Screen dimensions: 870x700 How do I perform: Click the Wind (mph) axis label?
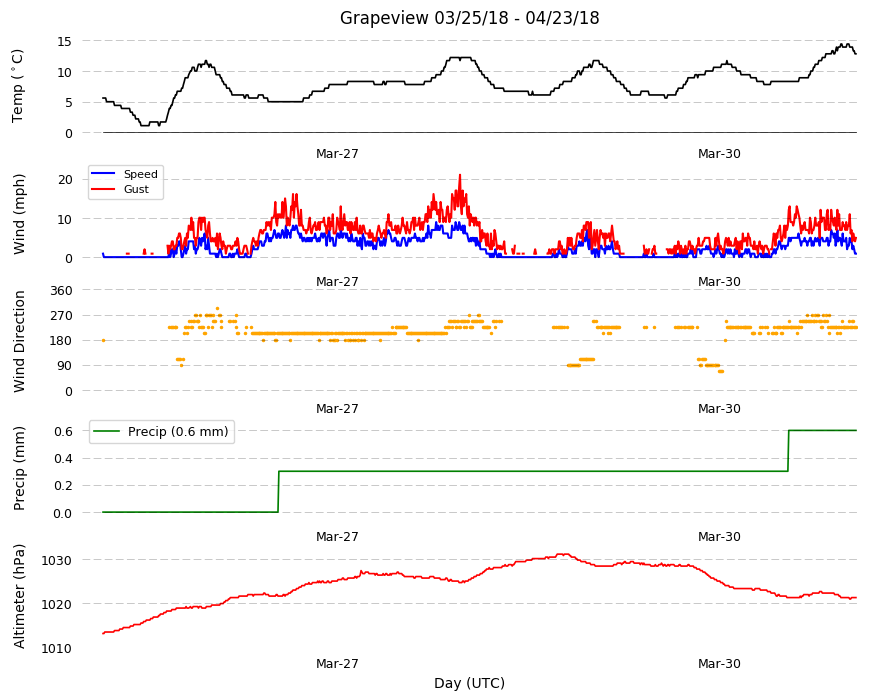19,214
